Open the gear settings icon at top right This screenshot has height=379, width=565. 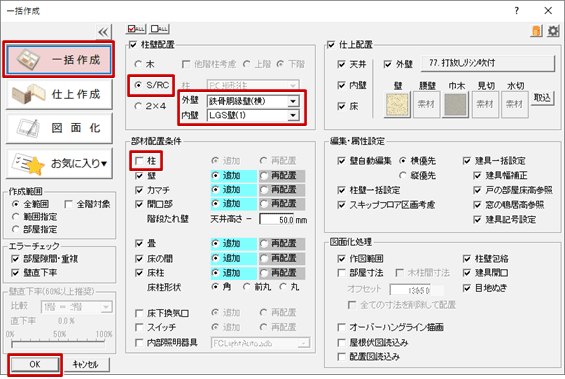coord(553,31)
